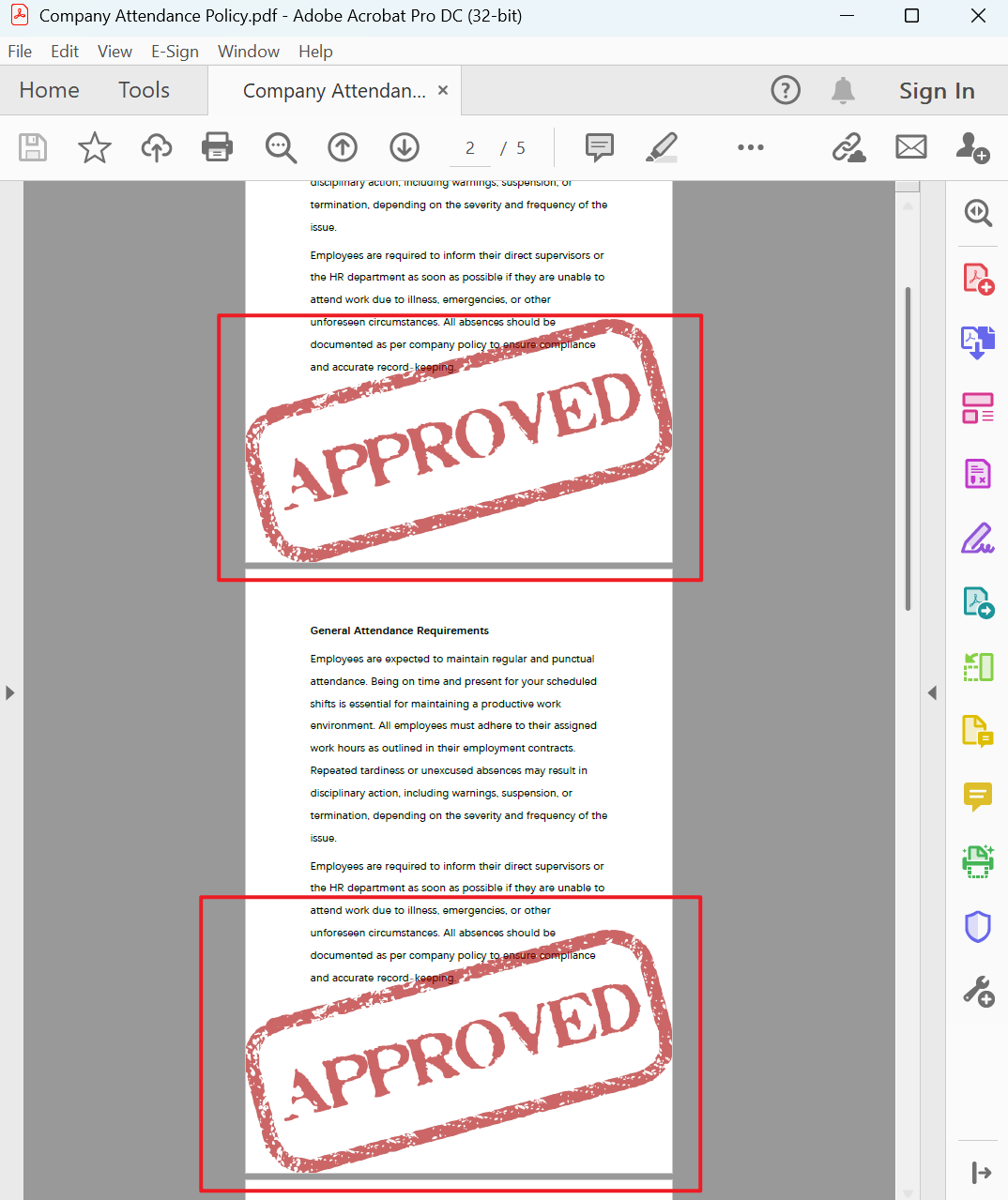Share the document via email

[910, 147]
